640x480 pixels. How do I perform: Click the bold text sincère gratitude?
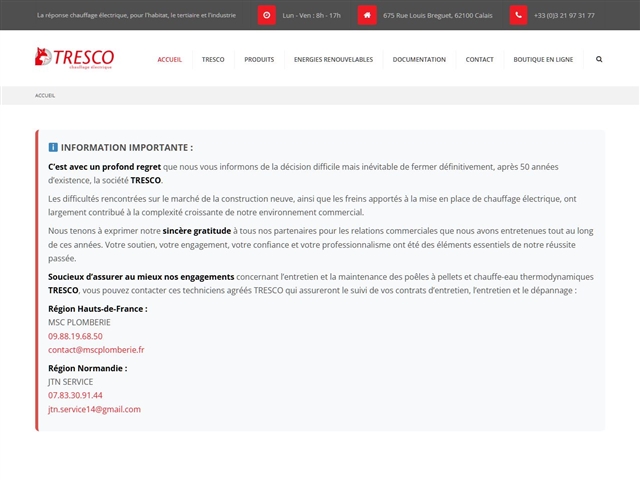[x=197, y=231]
